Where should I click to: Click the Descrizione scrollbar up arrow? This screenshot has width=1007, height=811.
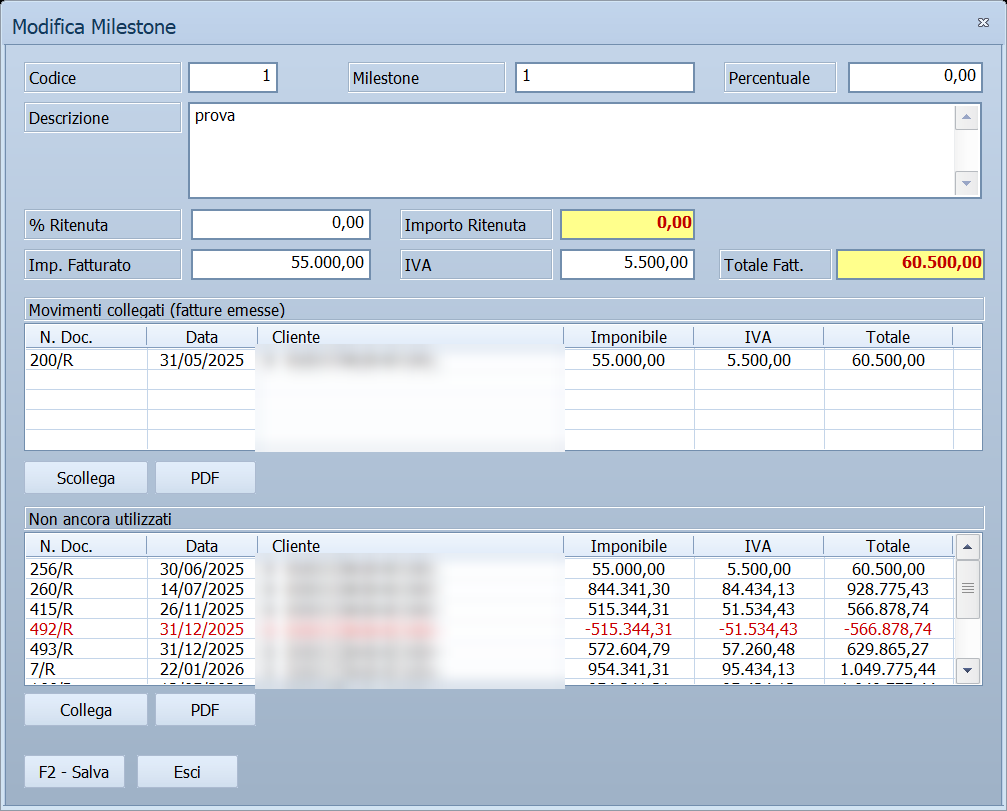click(x=967, y=118)
